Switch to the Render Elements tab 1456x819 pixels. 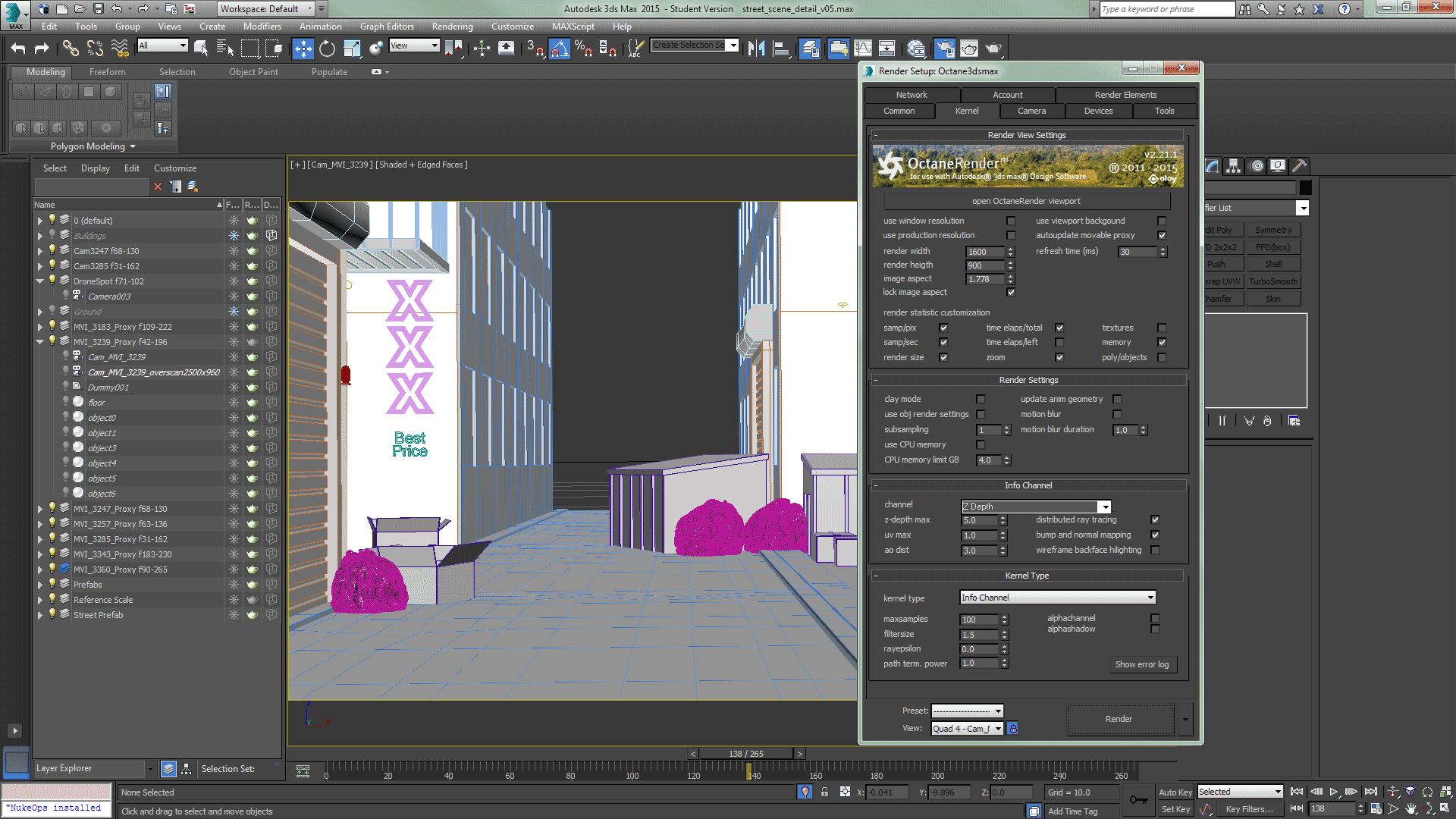(1125, 95)
